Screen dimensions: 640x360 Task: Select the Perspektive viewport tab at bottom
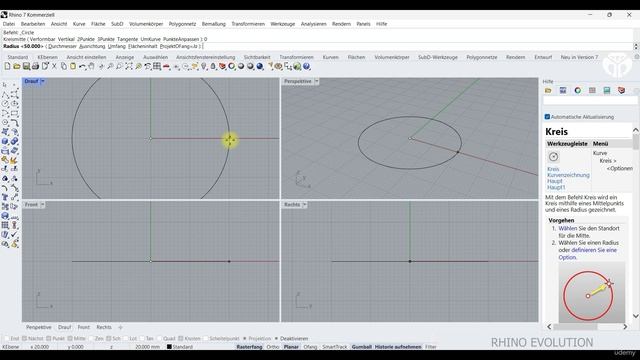38,327
